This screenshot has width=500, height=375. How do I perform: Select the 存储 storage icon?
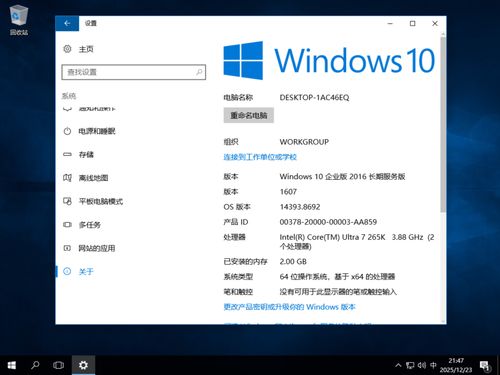pos(67,154)
